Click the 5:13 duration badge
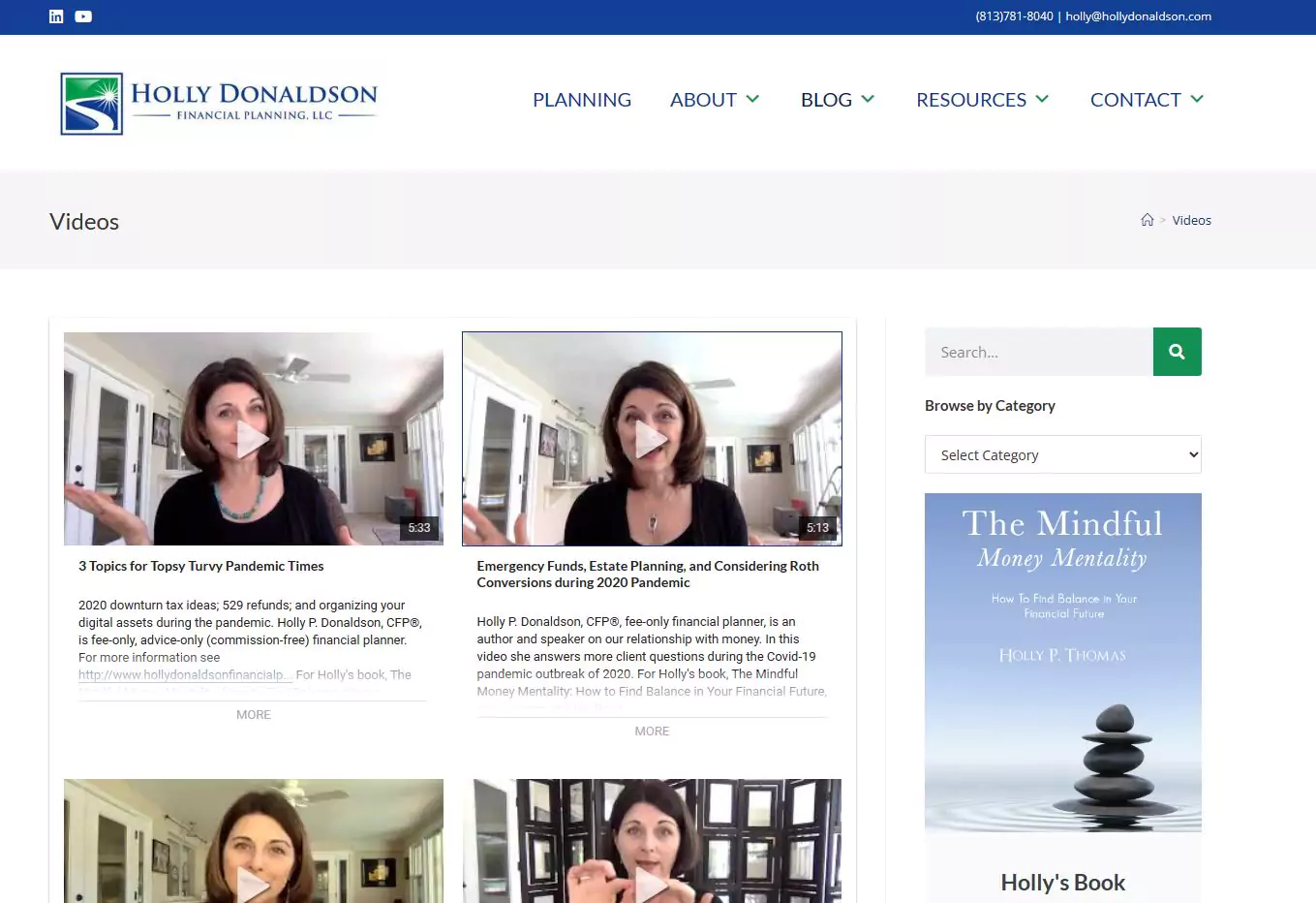 817,528
